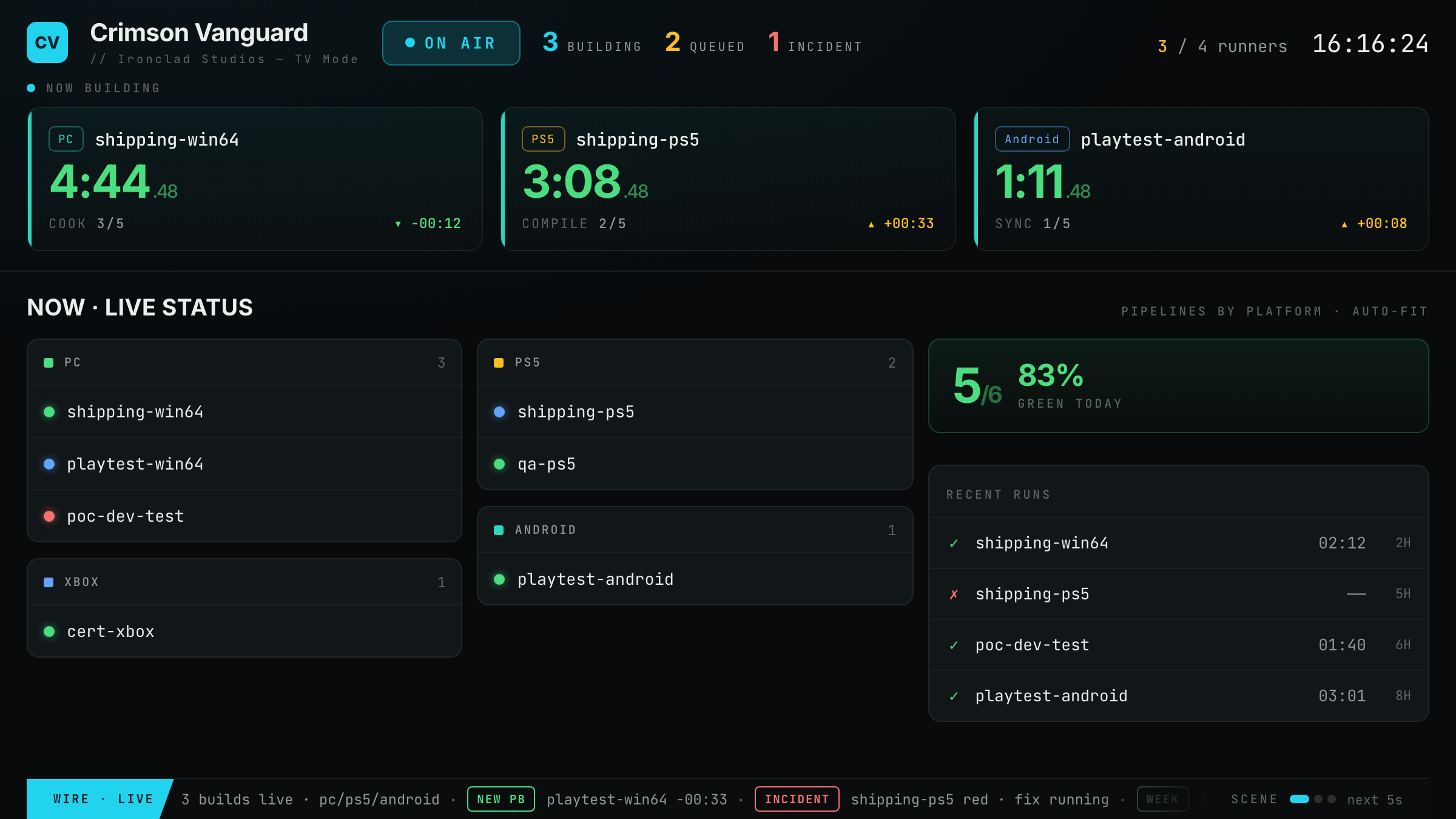This screenshot has height=819, width=1456.
Task: Open the playtest-android build timer 1:11
Action: tap(1042, 182)
